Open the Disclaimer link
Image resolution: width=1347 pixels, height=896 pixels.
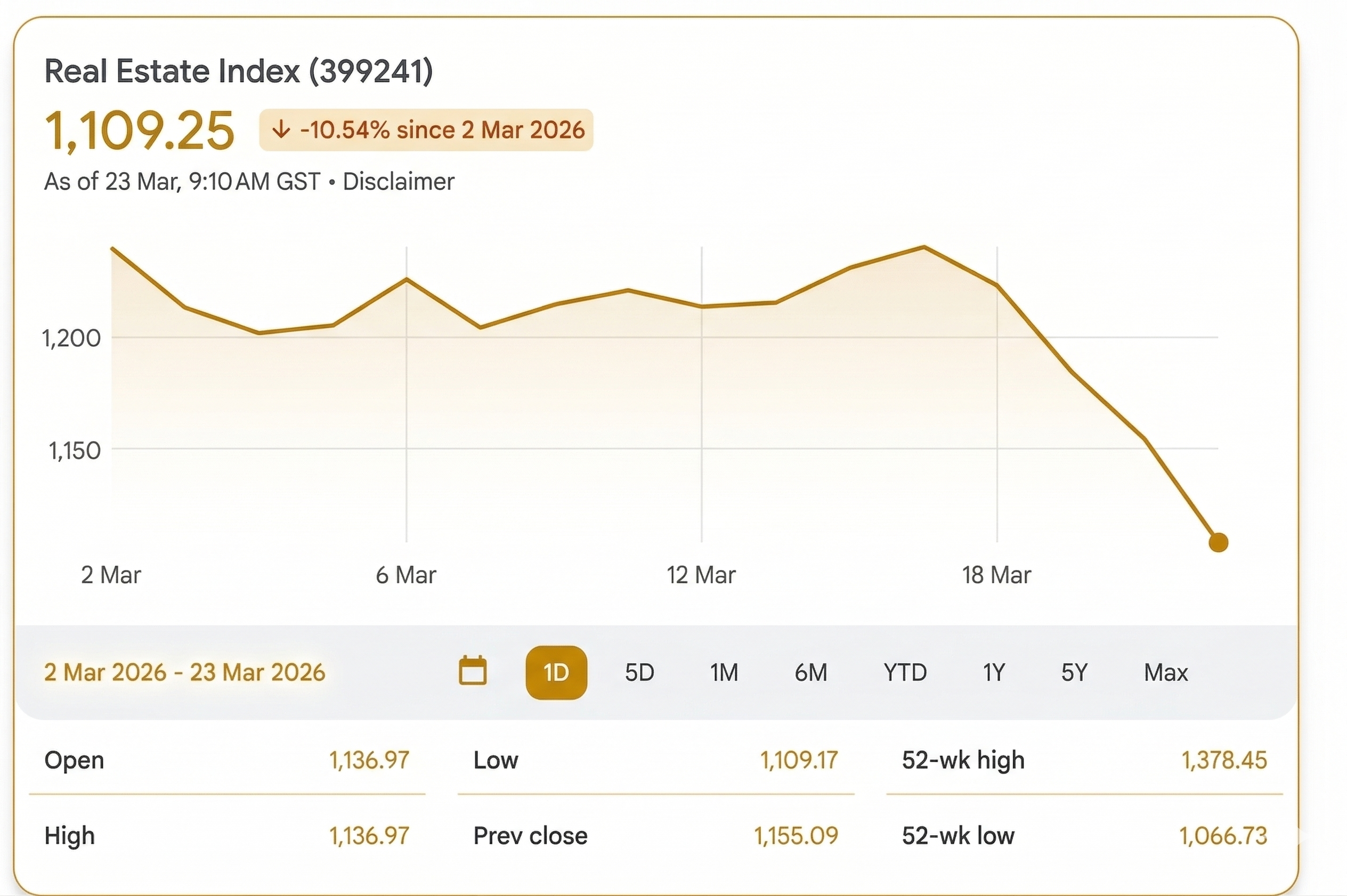(x=399, y=181)
